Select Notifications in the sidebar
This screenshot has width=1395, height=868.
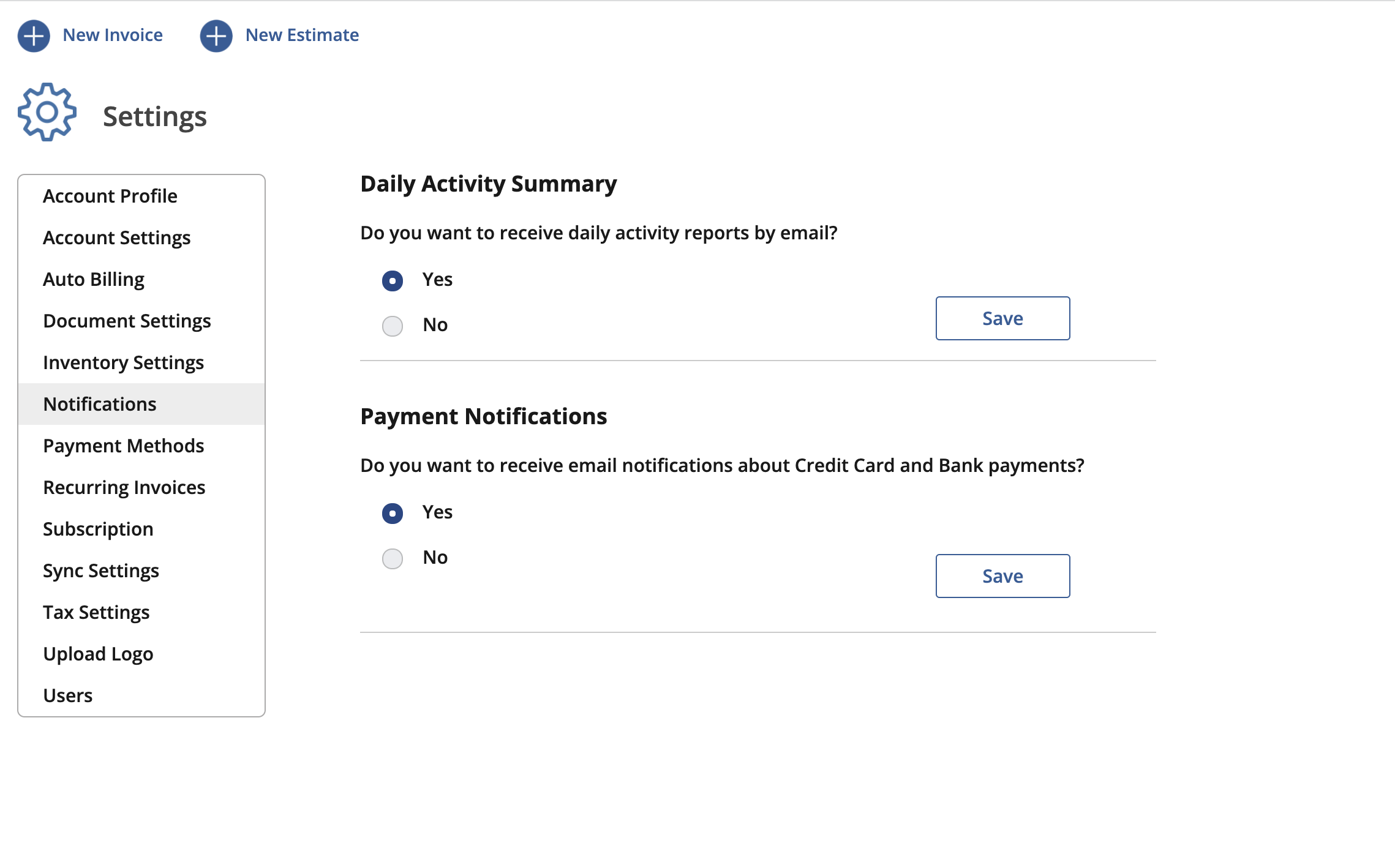[x=99, y=404]
